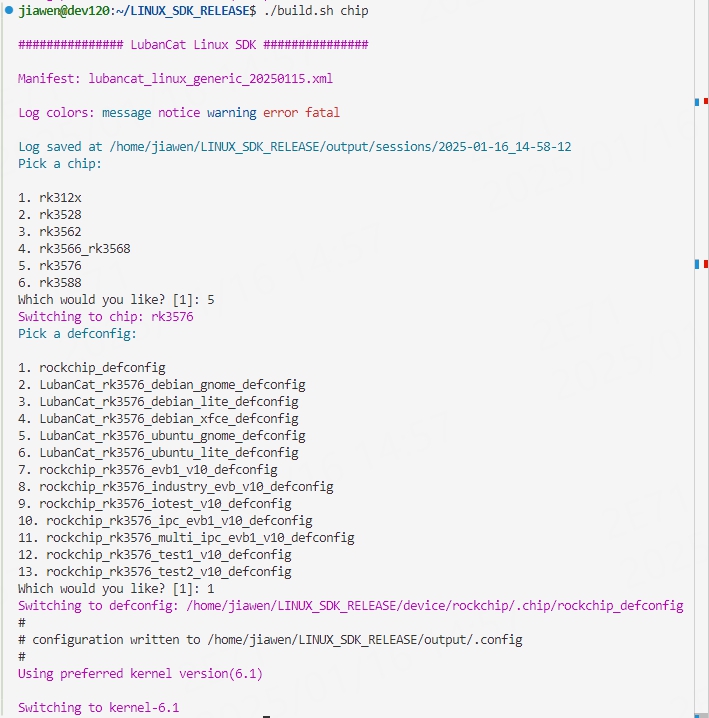Click 'Switching to kernel-6.1' line
This screenshot has width=709, height=718.
(x=98, y=708)
